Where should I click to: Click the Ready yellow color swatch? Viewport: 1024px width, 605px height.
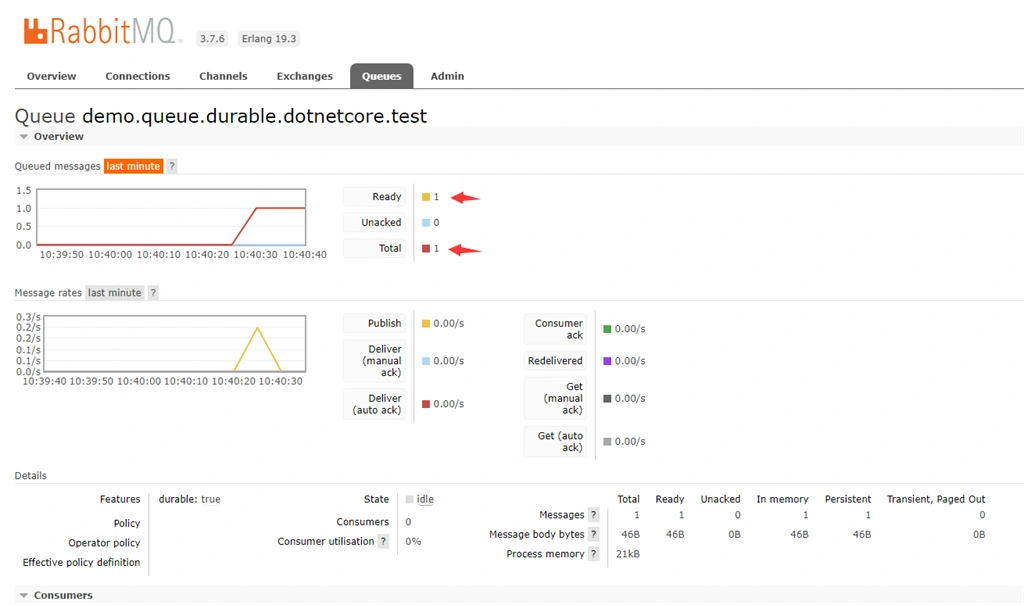426,197
